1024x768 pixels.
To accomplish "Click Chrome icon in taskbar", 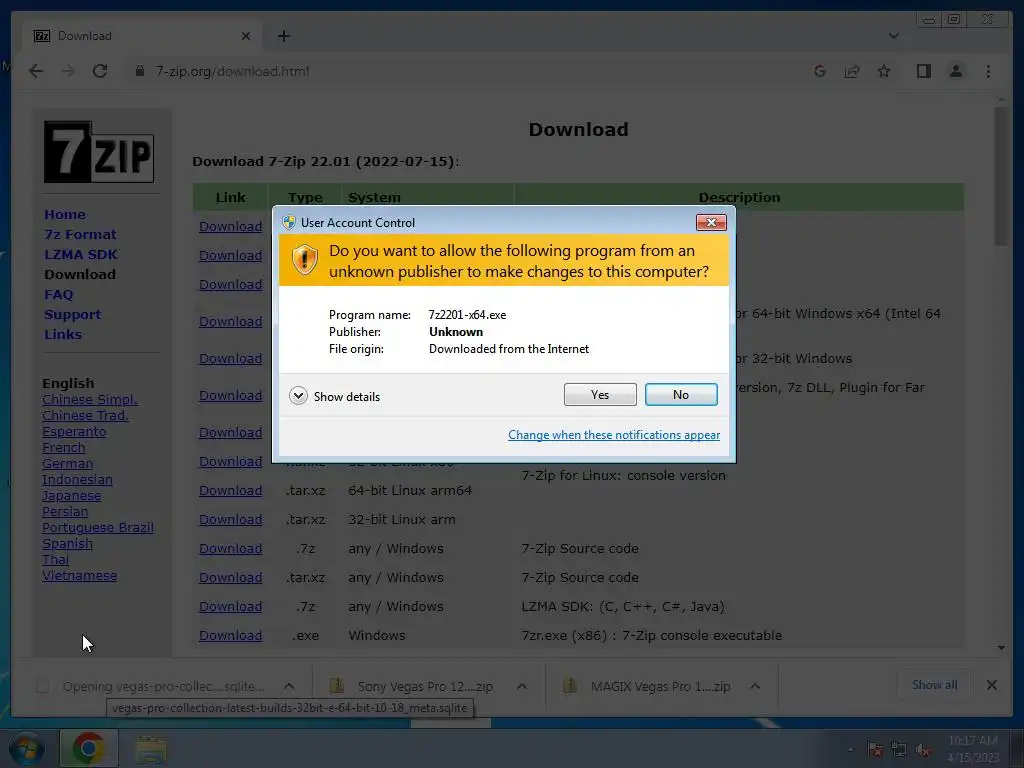I will click(x=89, y=748).
